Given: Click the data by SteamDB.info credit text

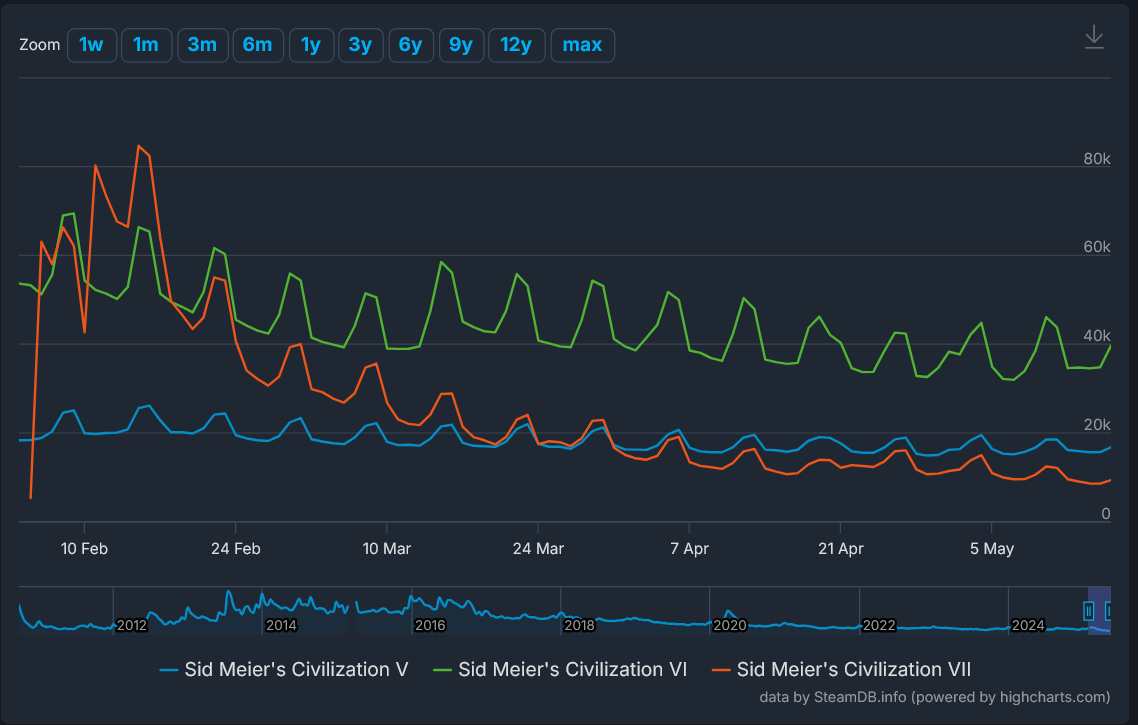Looking at the screenshot, I should pos(935,697).
